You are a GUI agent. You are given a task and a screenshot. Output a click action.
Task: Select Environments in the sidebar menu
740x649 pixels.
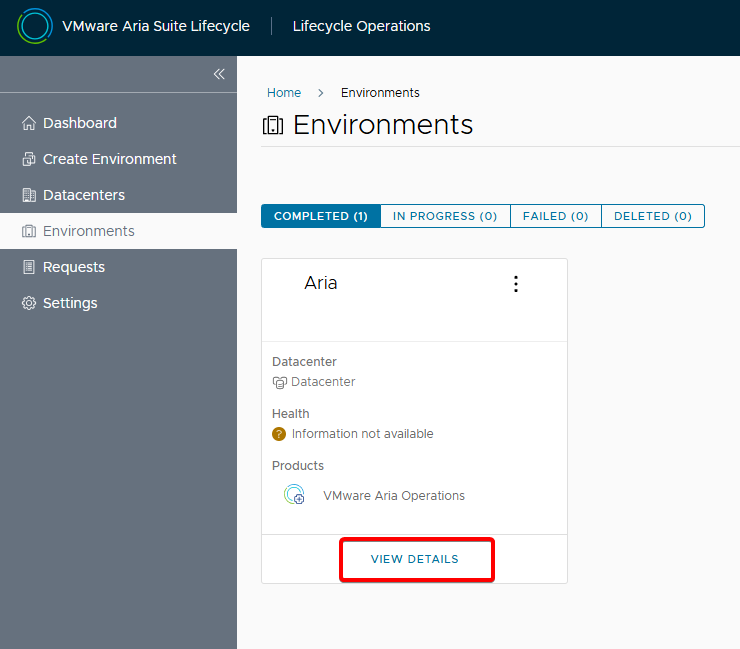coord(88,231)
